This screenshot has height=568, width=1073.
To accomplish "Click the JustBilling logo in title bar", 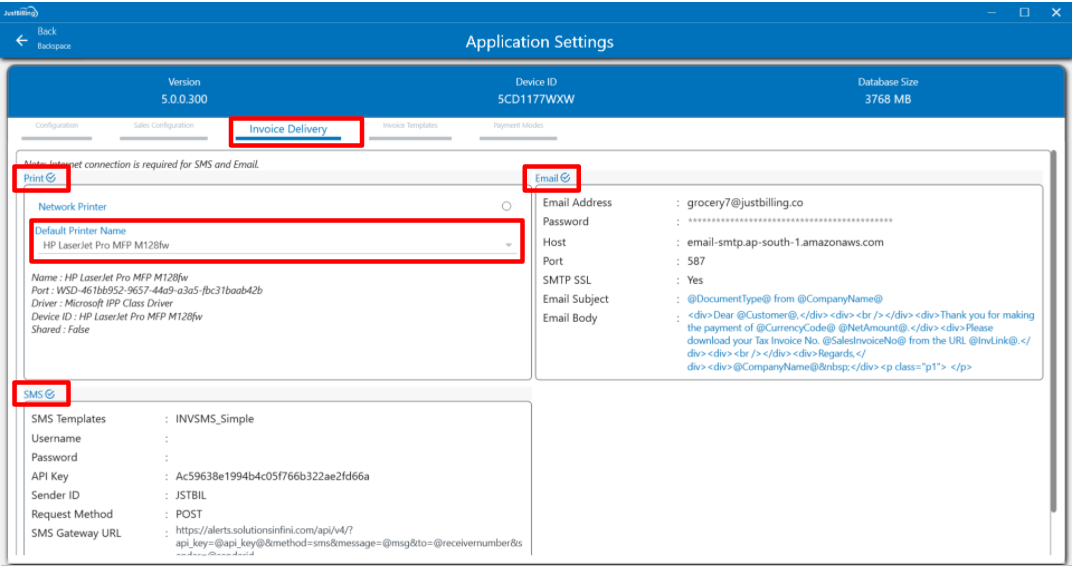I will [x=21, y=12].
